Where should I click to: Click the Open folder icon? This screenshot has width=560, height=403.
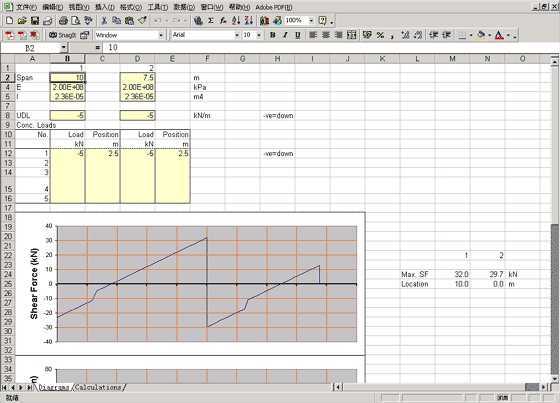[22, 21]
